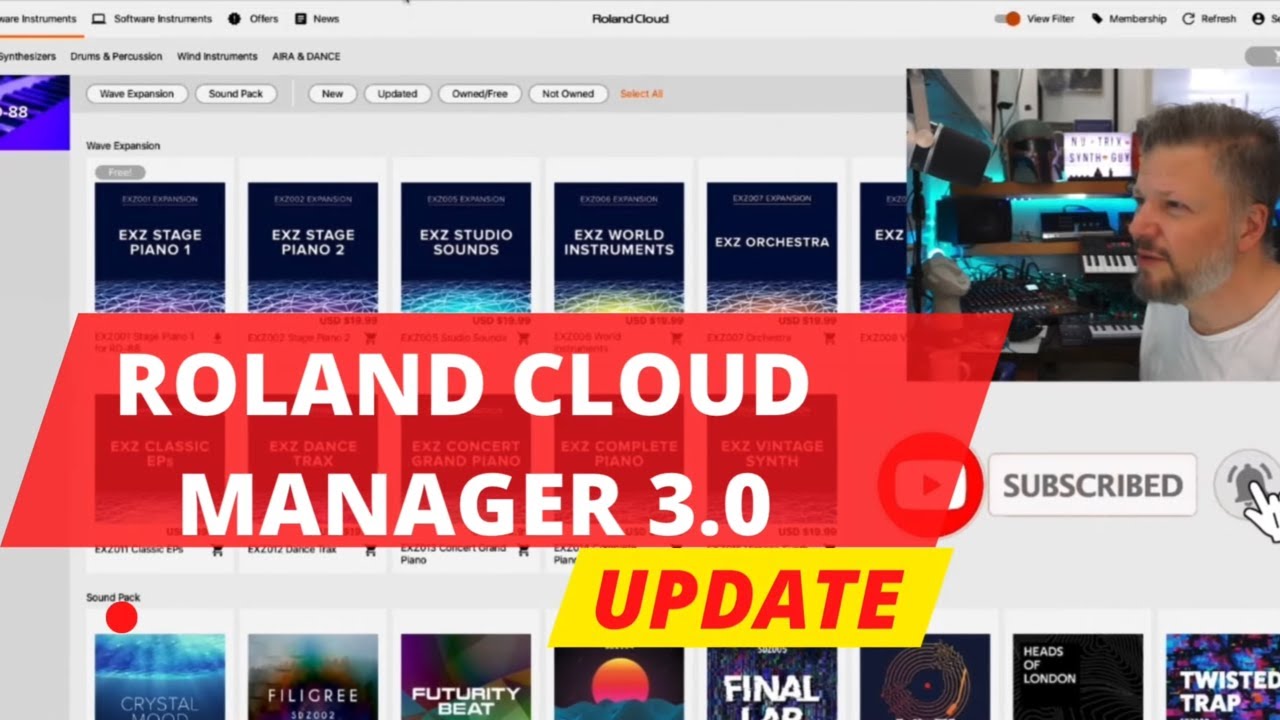
Task: Click the Wave Expansion section heading
Action: tap(123, 146)
